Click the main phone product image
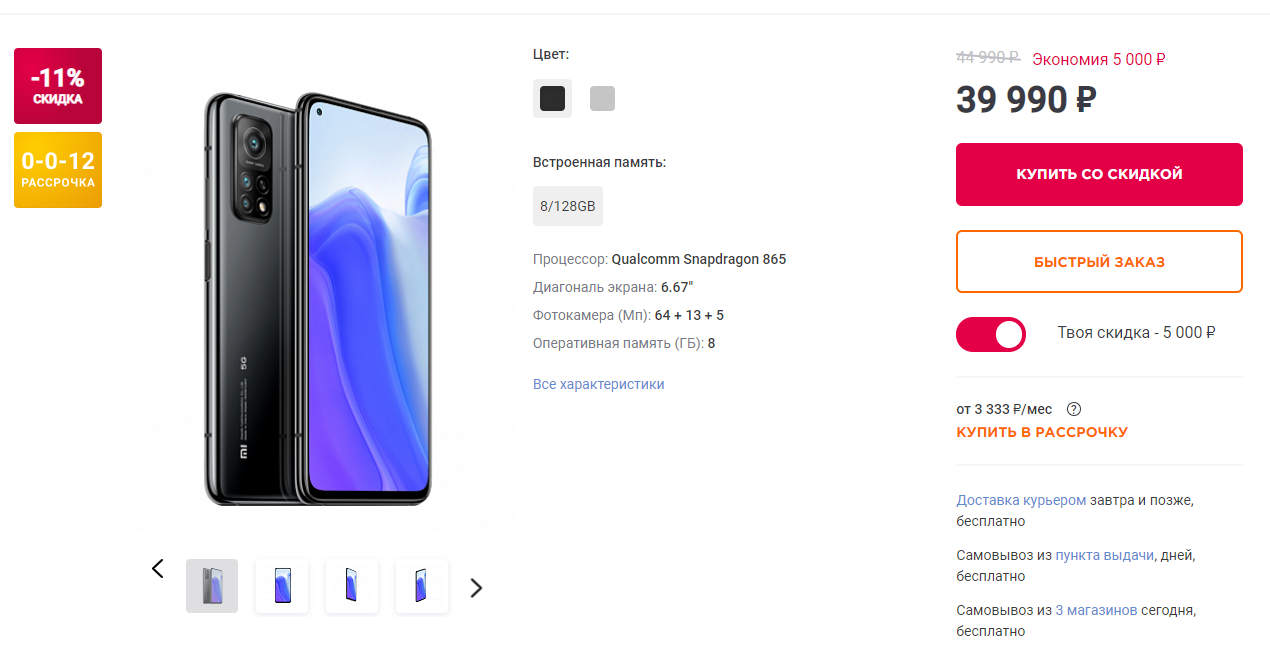Screen dimensions: 1270x646 318,296
